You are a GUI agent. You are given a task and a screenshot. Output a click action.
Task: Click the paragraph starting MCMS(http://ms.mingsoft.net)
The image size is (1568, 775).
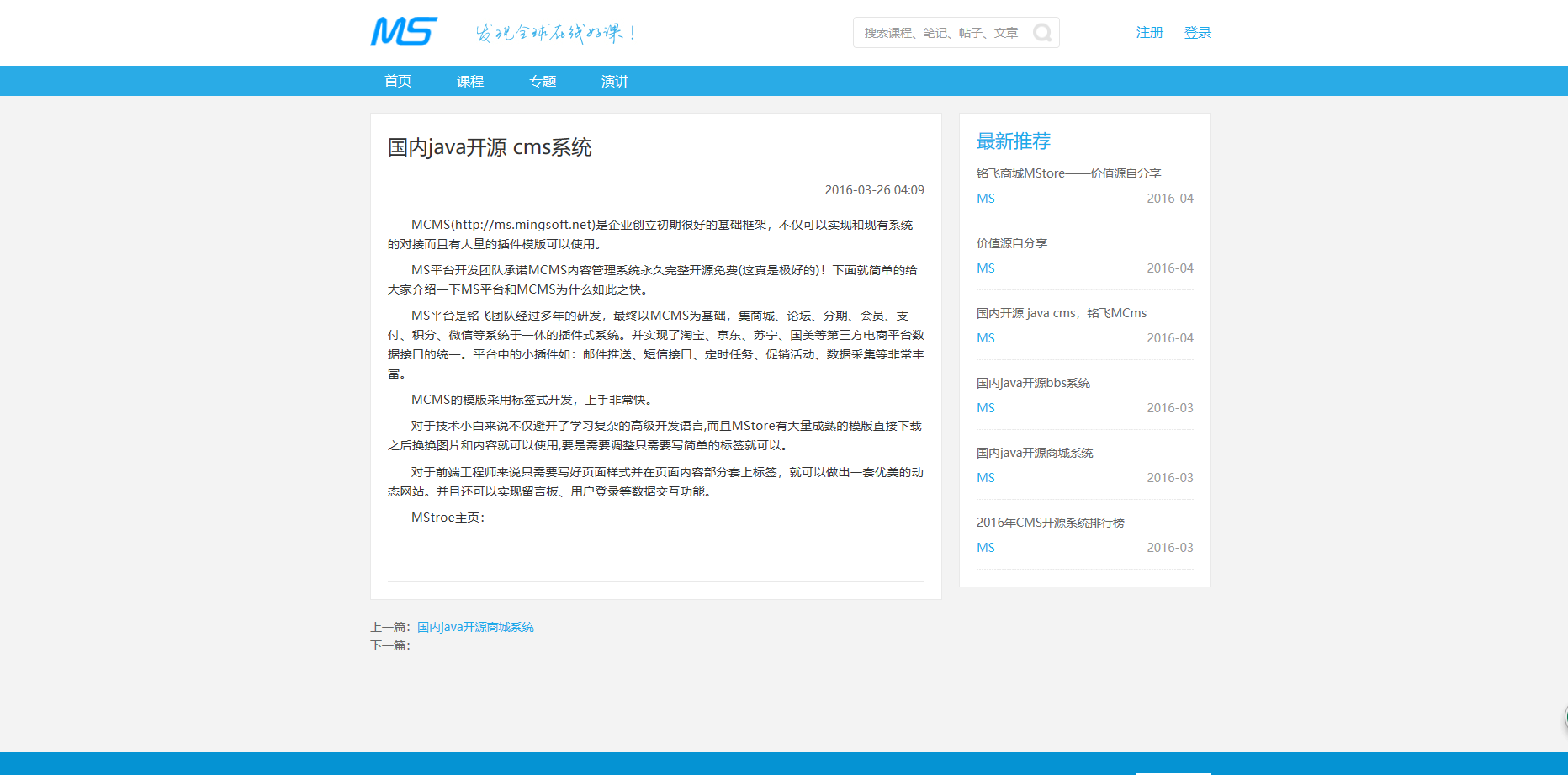(x=656, y=234)
